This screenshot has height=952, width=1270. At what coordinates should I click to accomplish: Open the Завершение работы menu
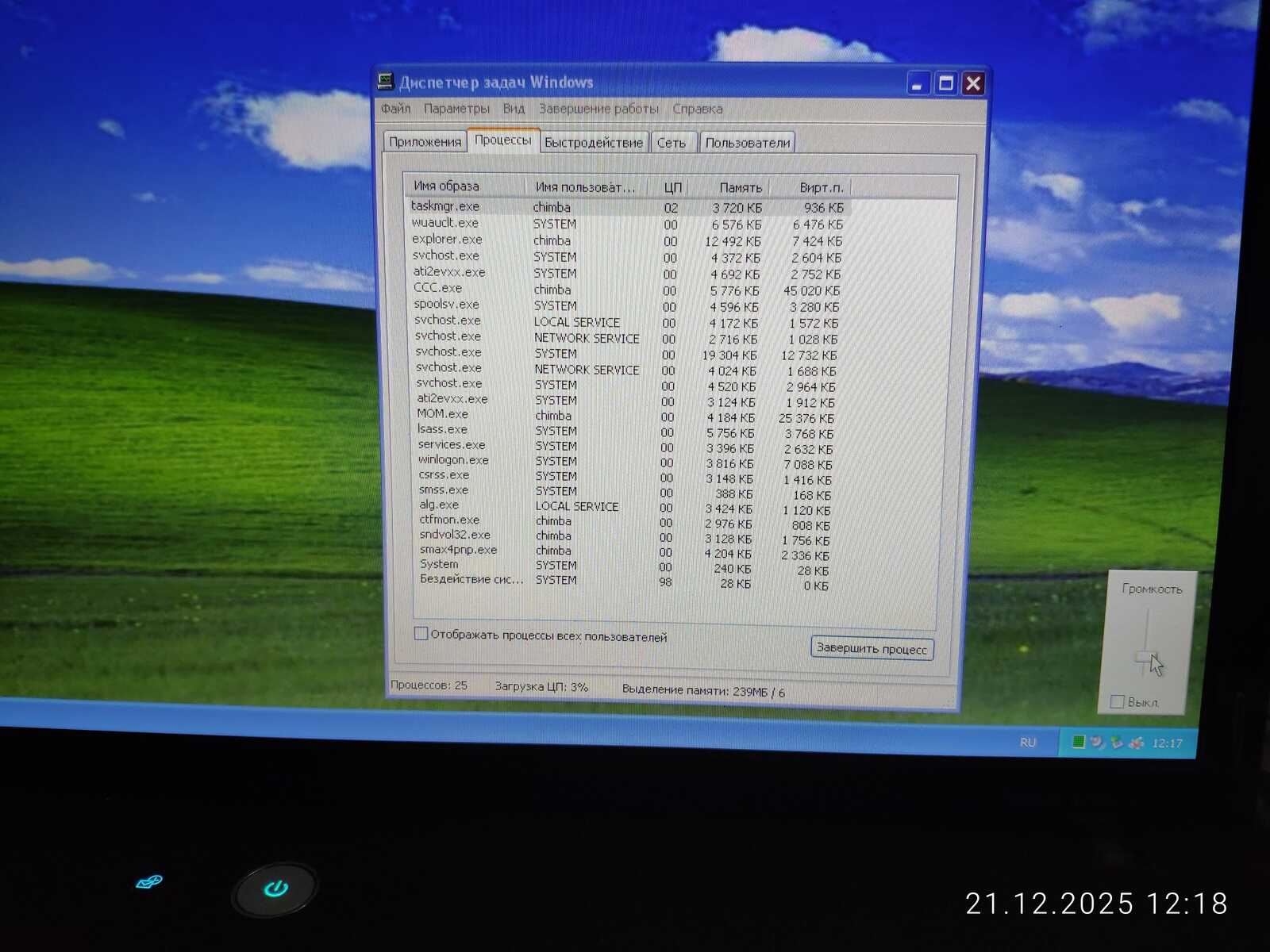(598, 109)
